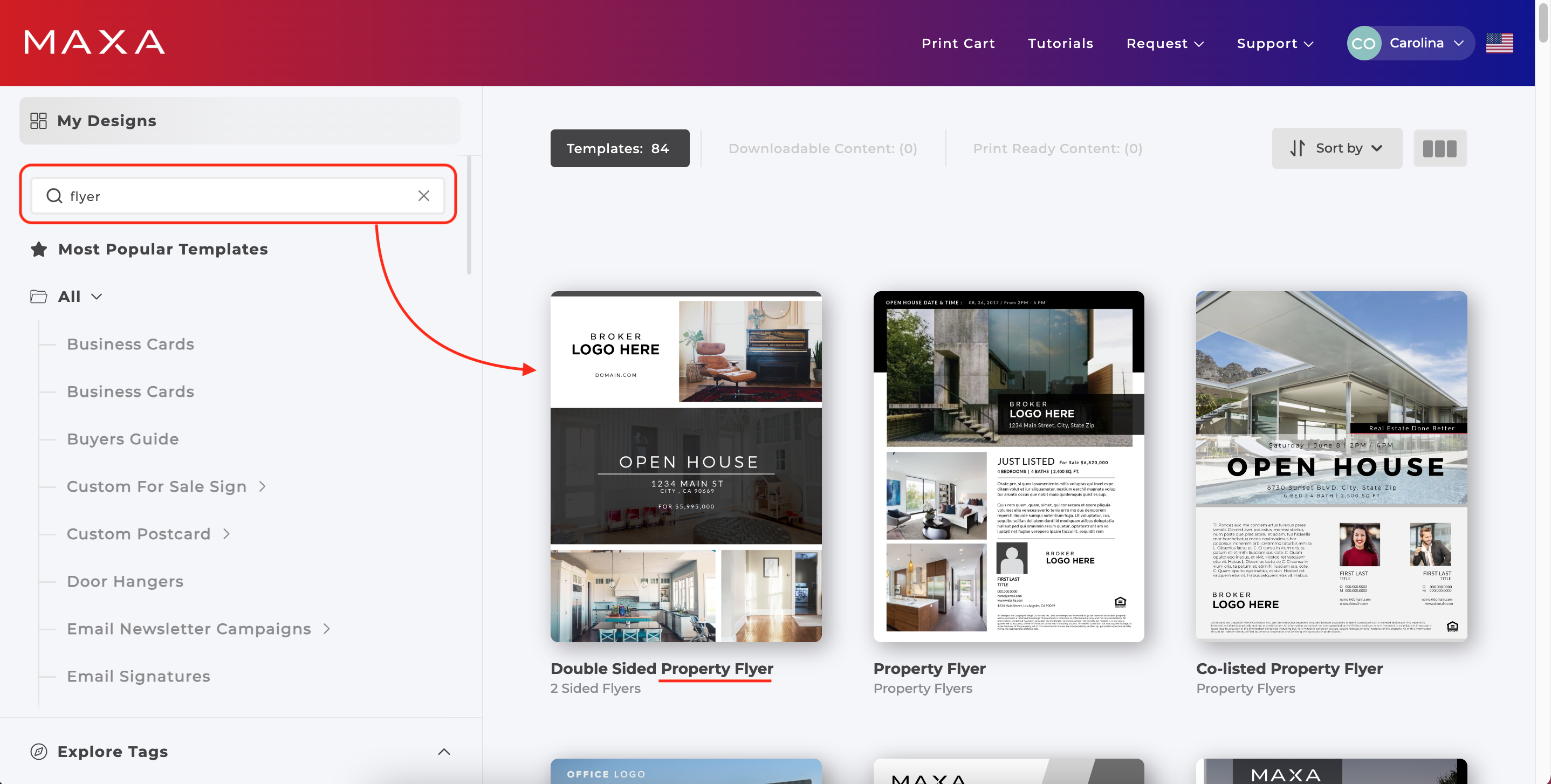This screenshot has width=1551, height=784.
Task: Expand Email Newsletter Campaigns arrow
Action: point(327,628)
